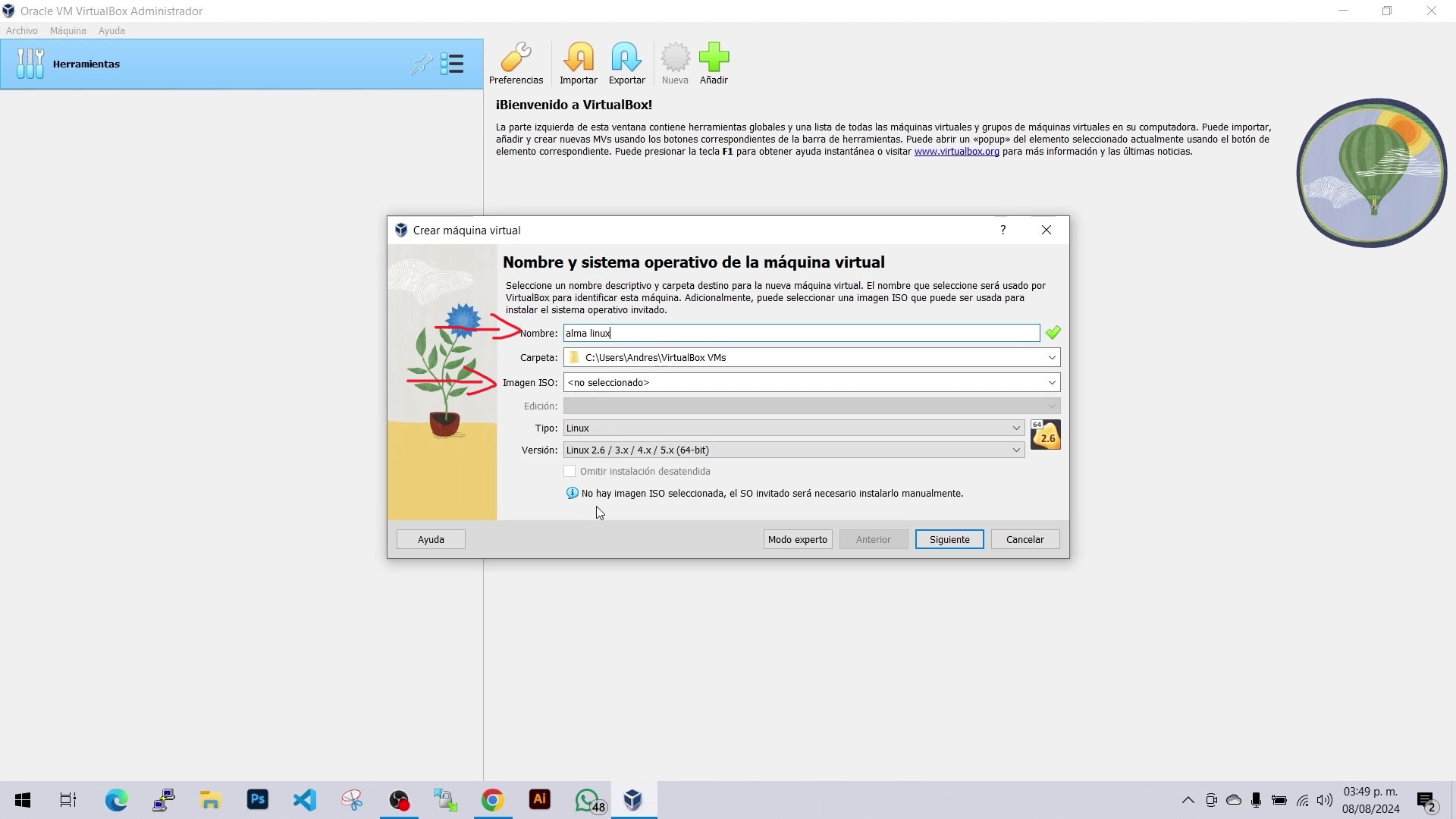Click the Anterior button
This screenshot has width=1456, height=819.
click(x=874, y=539)
